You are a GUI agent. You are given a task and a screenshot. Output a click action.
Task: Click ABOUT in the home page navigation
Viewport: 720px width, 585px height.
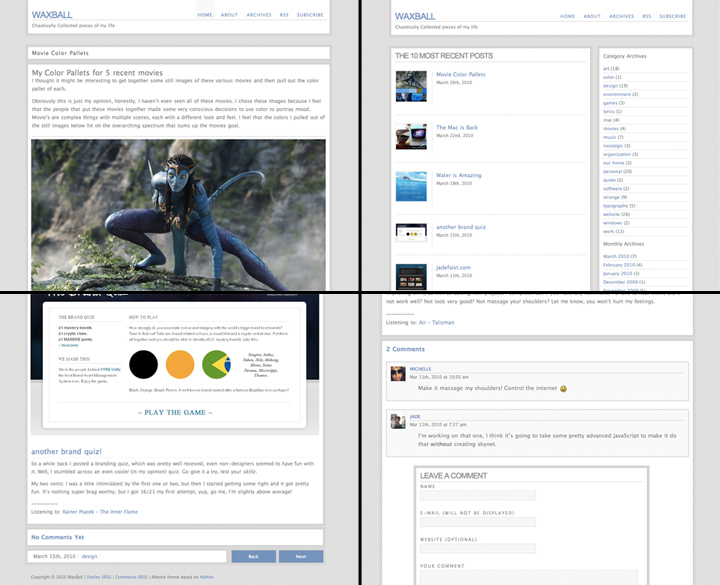pyautogui.click(x=229, y=15)
